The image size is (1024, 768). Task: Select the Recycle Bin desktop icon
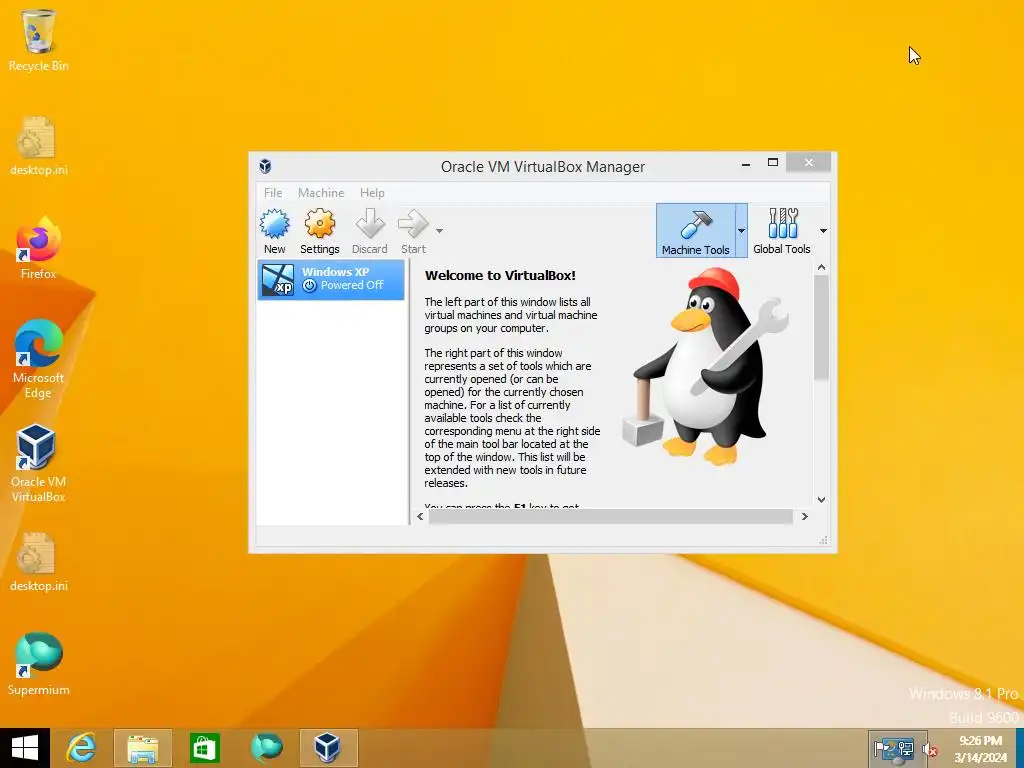(39, 40)
